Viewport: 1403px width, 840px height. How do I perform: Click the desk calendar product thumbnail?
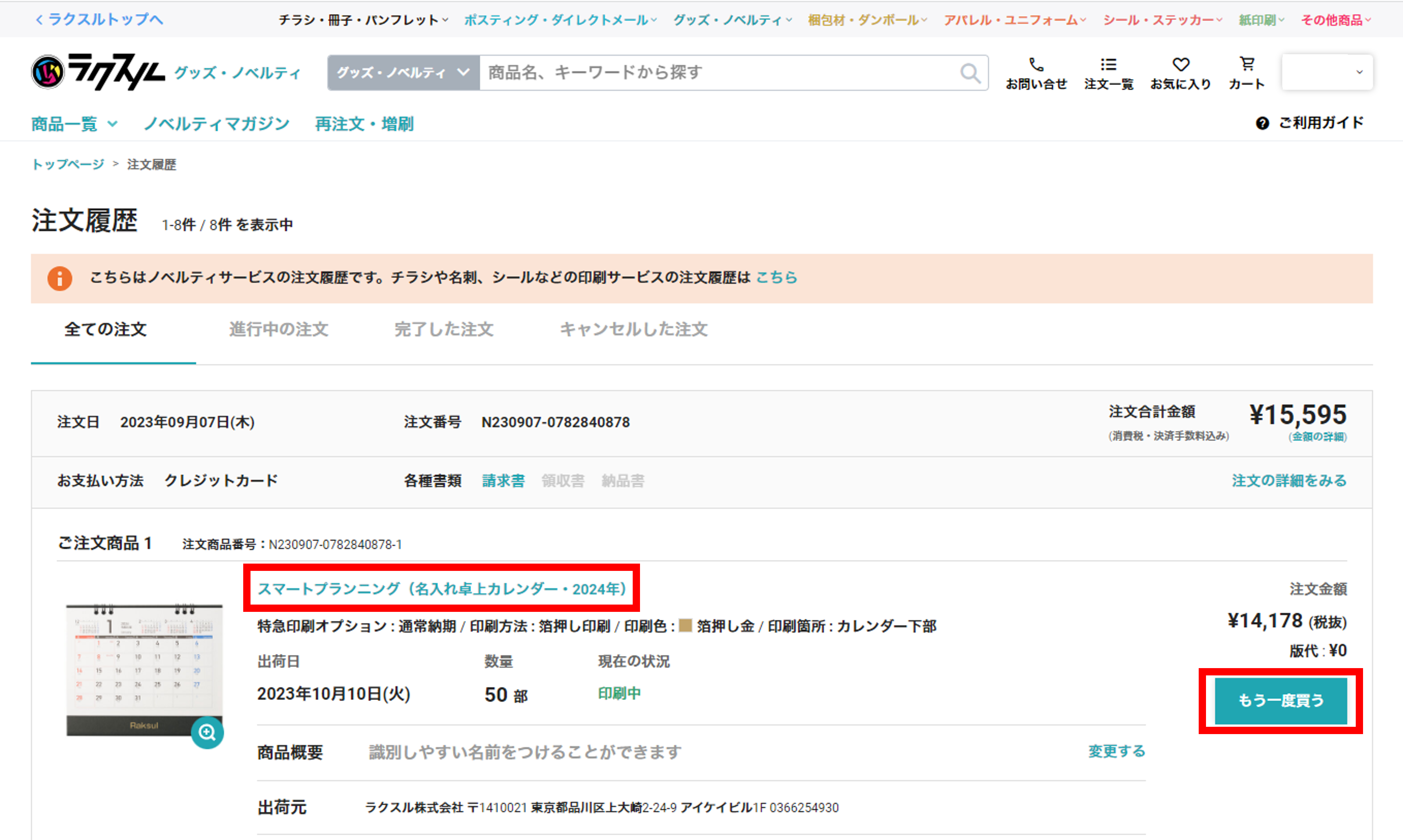point(144,670)
